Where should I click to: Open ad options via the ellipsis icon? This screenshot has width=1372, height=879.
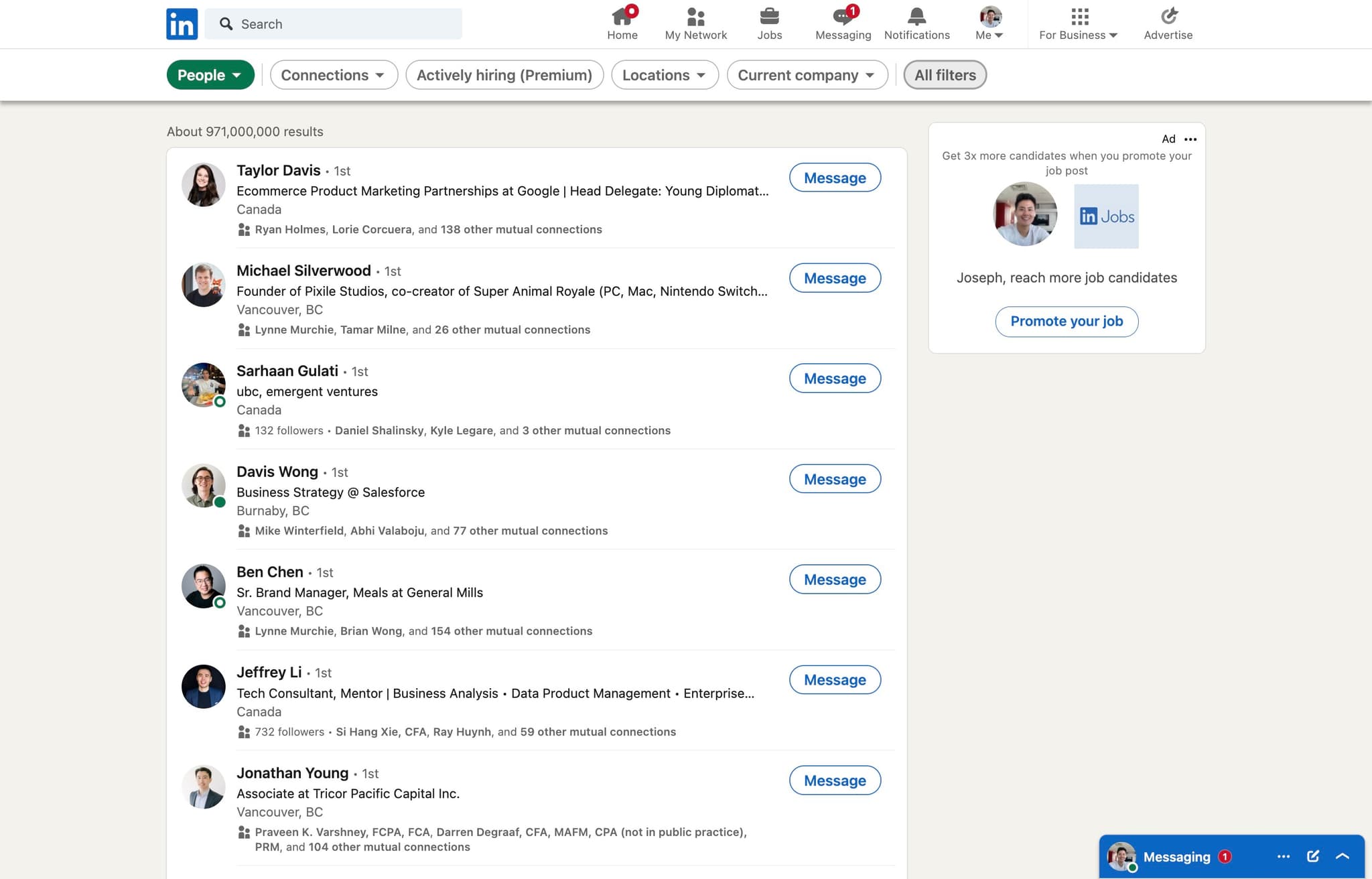pyautogui.click(x=1190, y=139)
